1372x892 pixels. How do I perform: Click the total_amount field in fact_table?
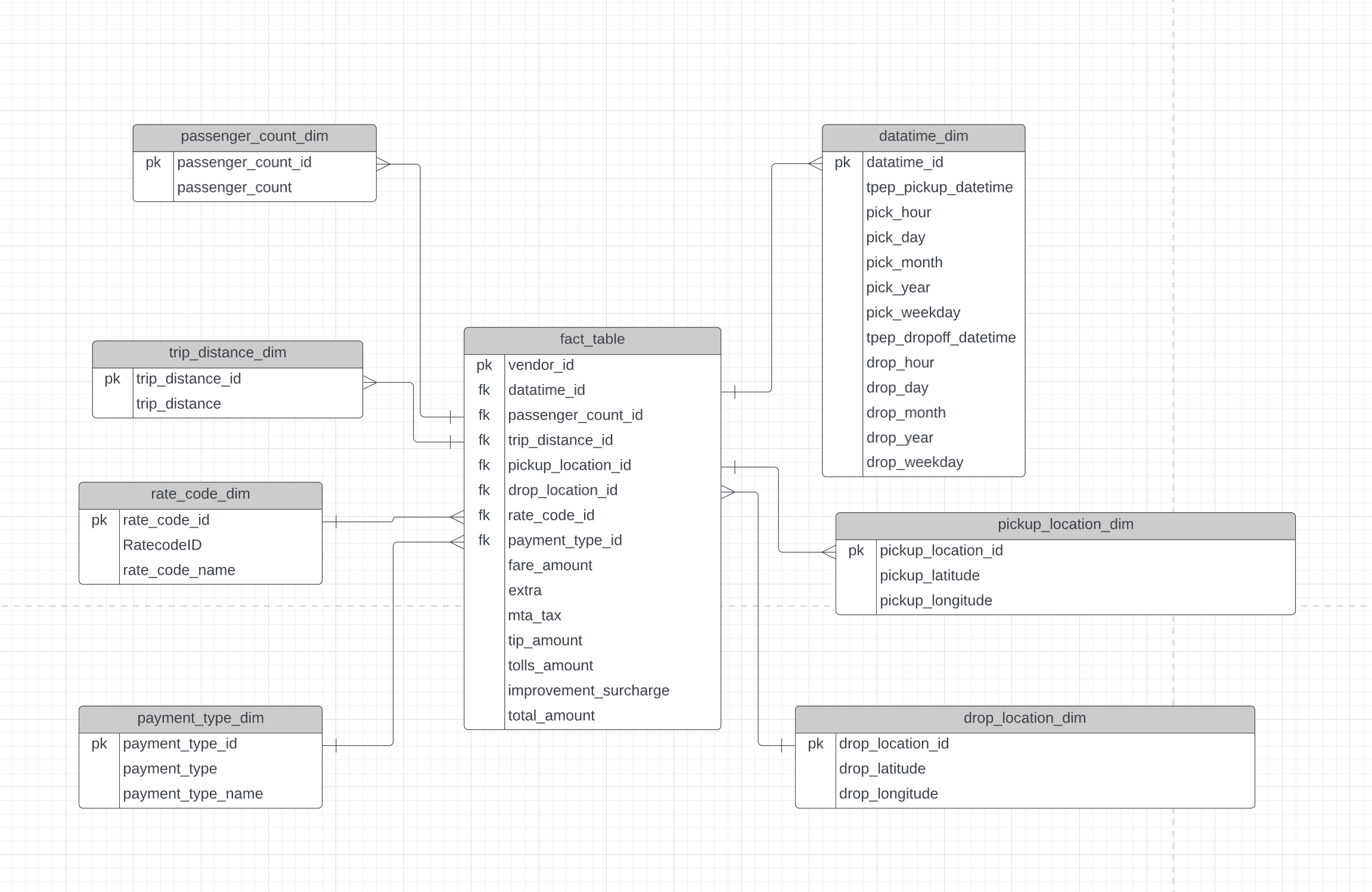point(551,715)
